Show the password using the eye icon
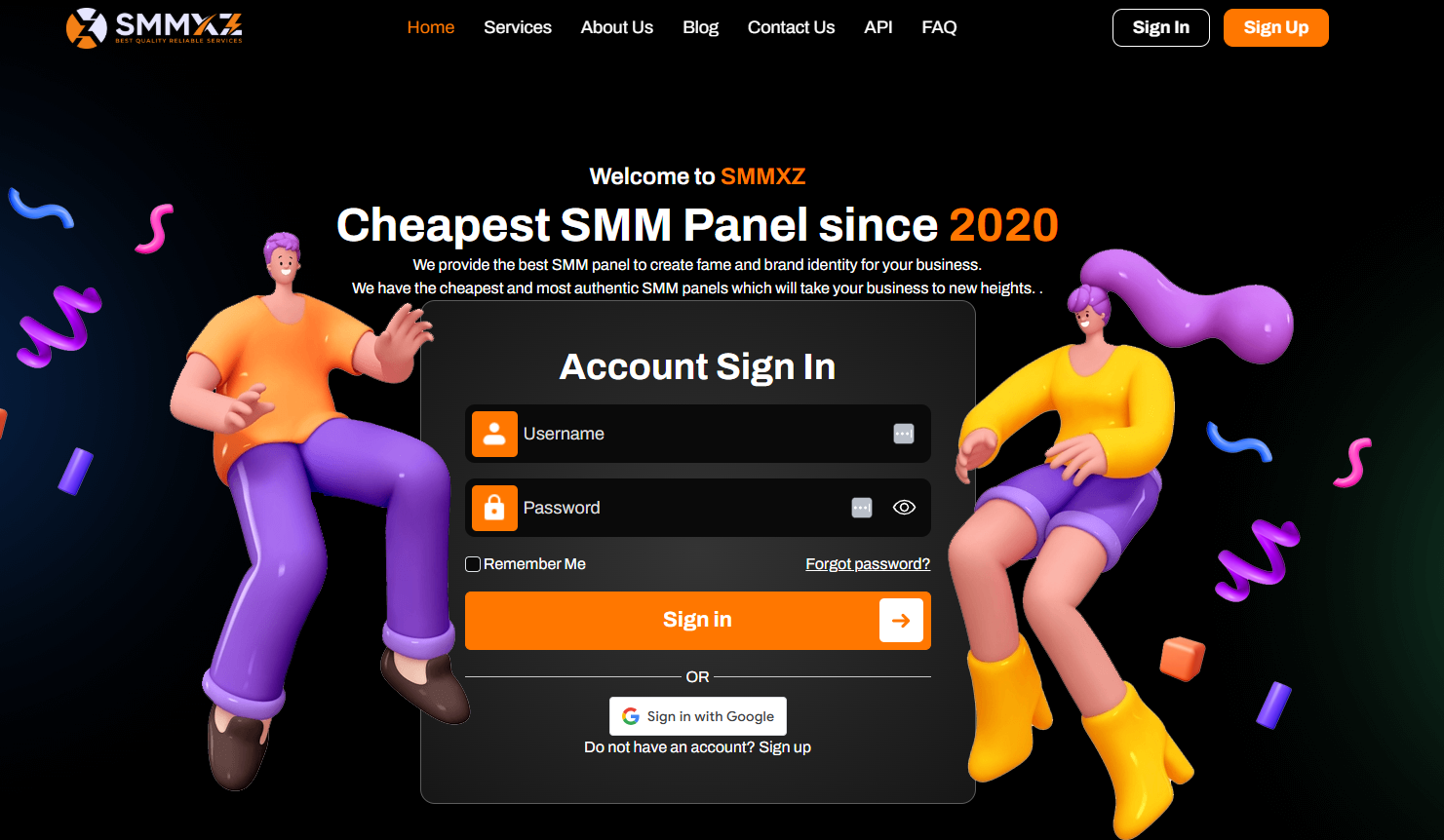Viewport: 1444px width, 840px height. pos(905,508)
